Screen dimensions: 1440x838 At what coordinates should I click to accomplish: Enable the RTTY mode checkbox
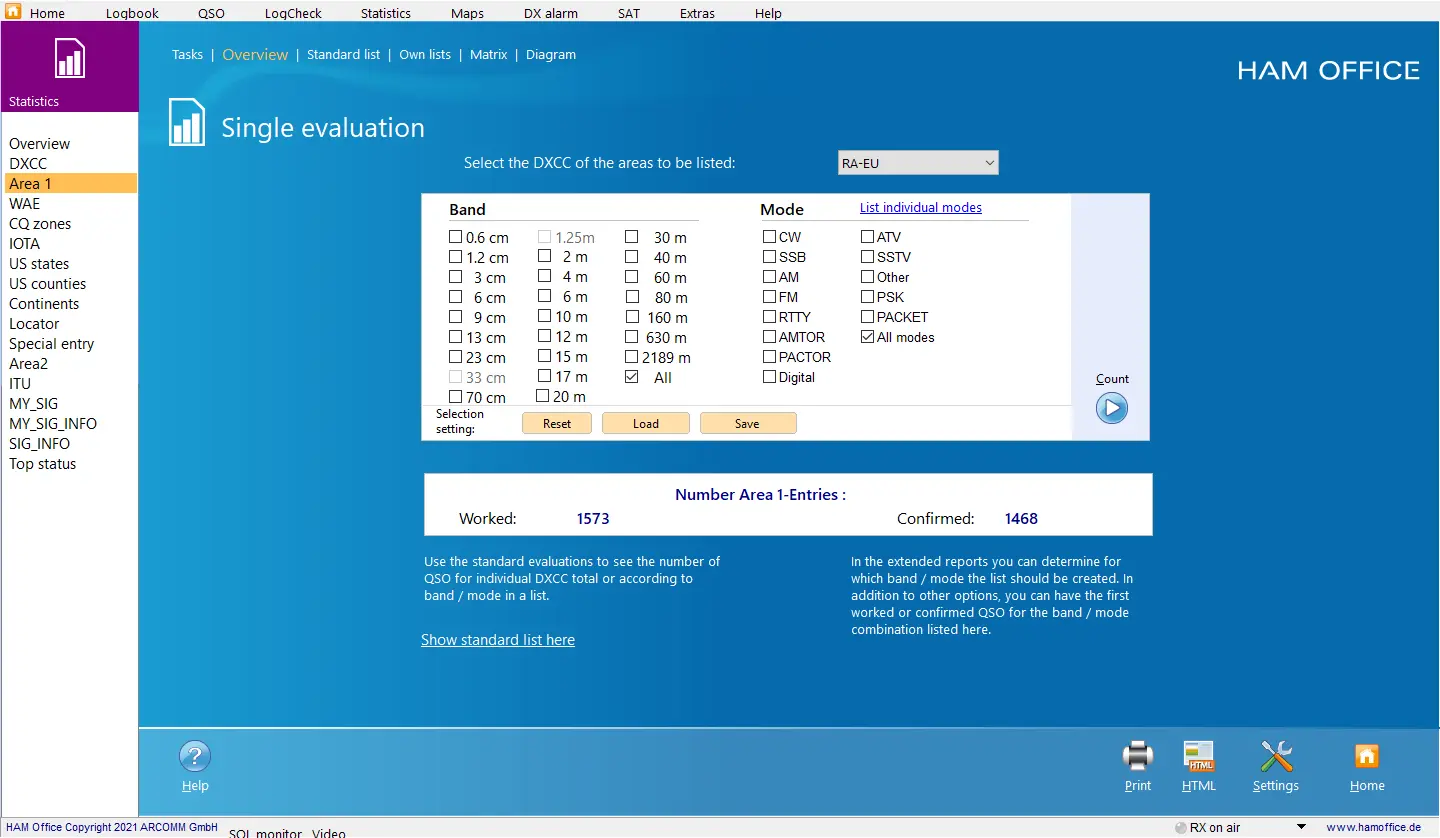tap(769, 317)
